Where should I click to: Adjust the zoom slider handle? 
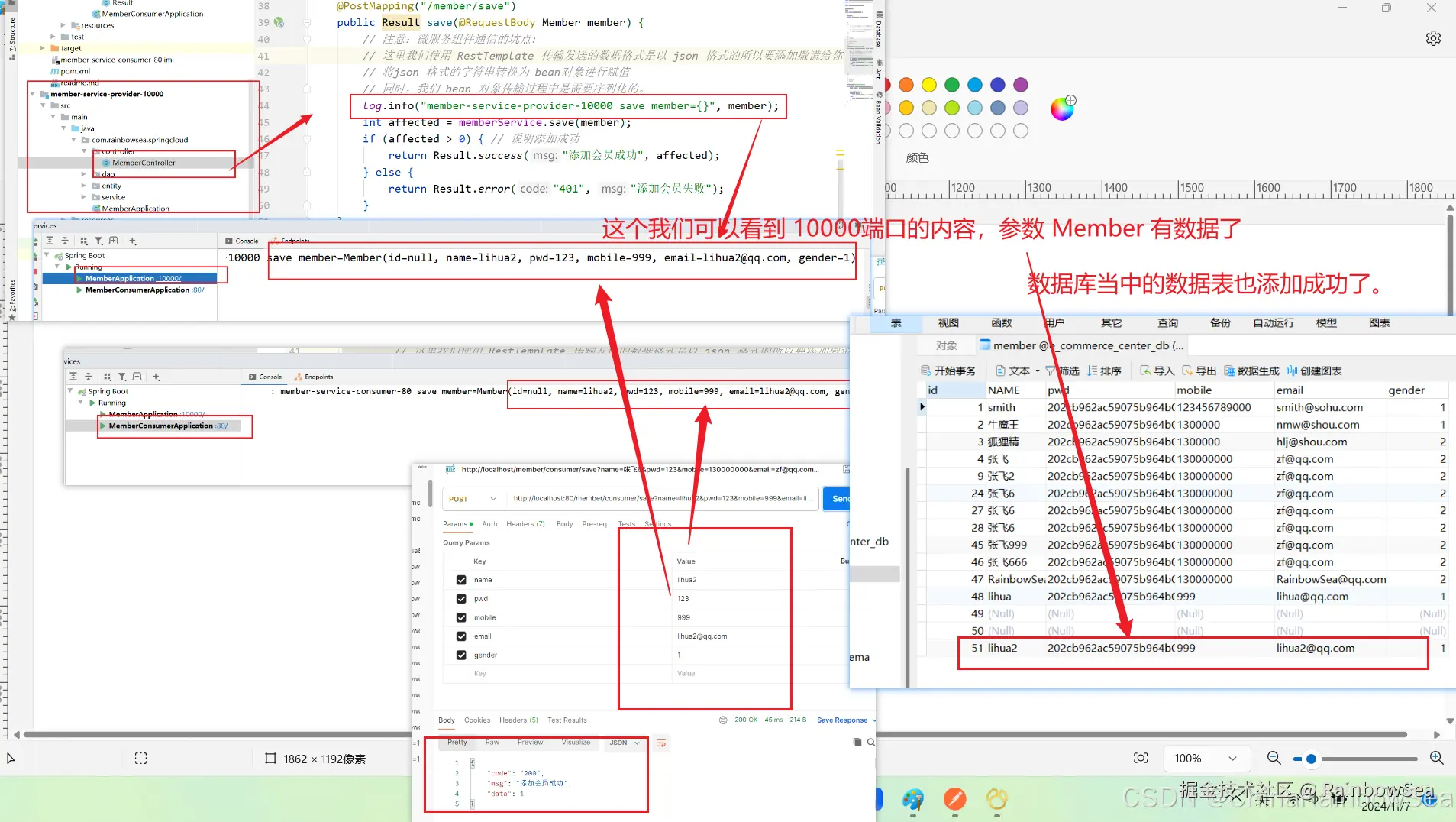coord(1311,759)
